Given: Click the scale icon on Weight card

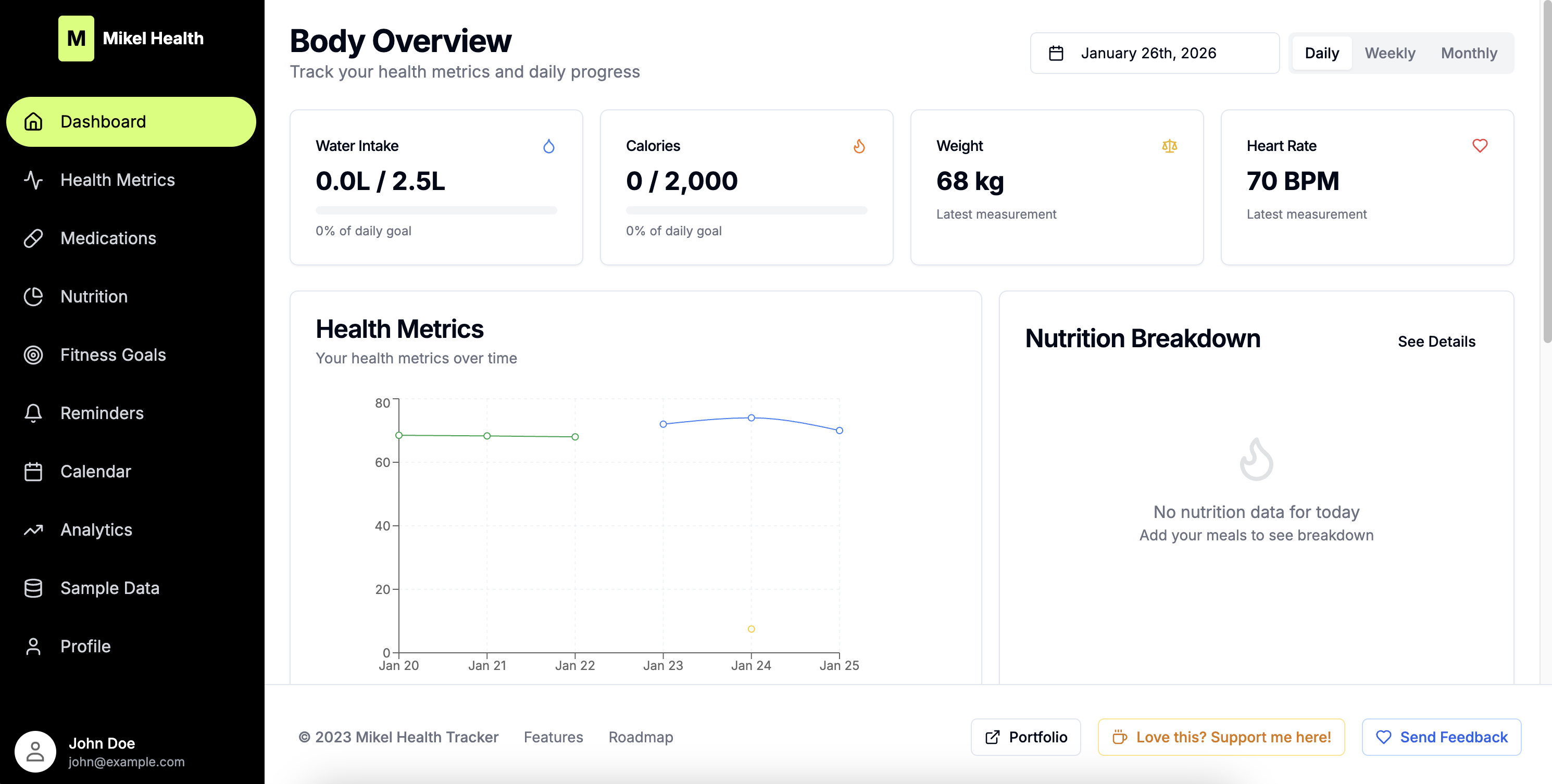Looking at the screenshot, I should pyautogui.click(x=1169, y=146).
